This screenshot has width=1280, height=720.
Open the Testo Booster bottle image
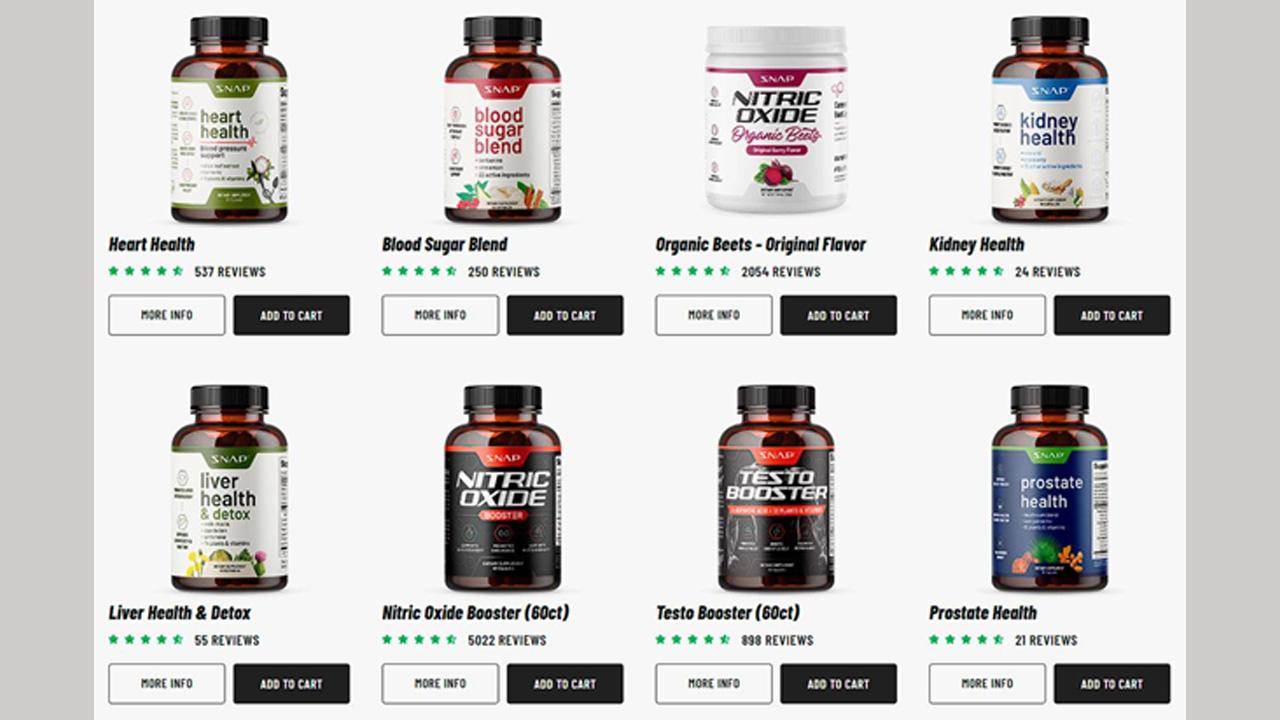(x=776, y=488)
